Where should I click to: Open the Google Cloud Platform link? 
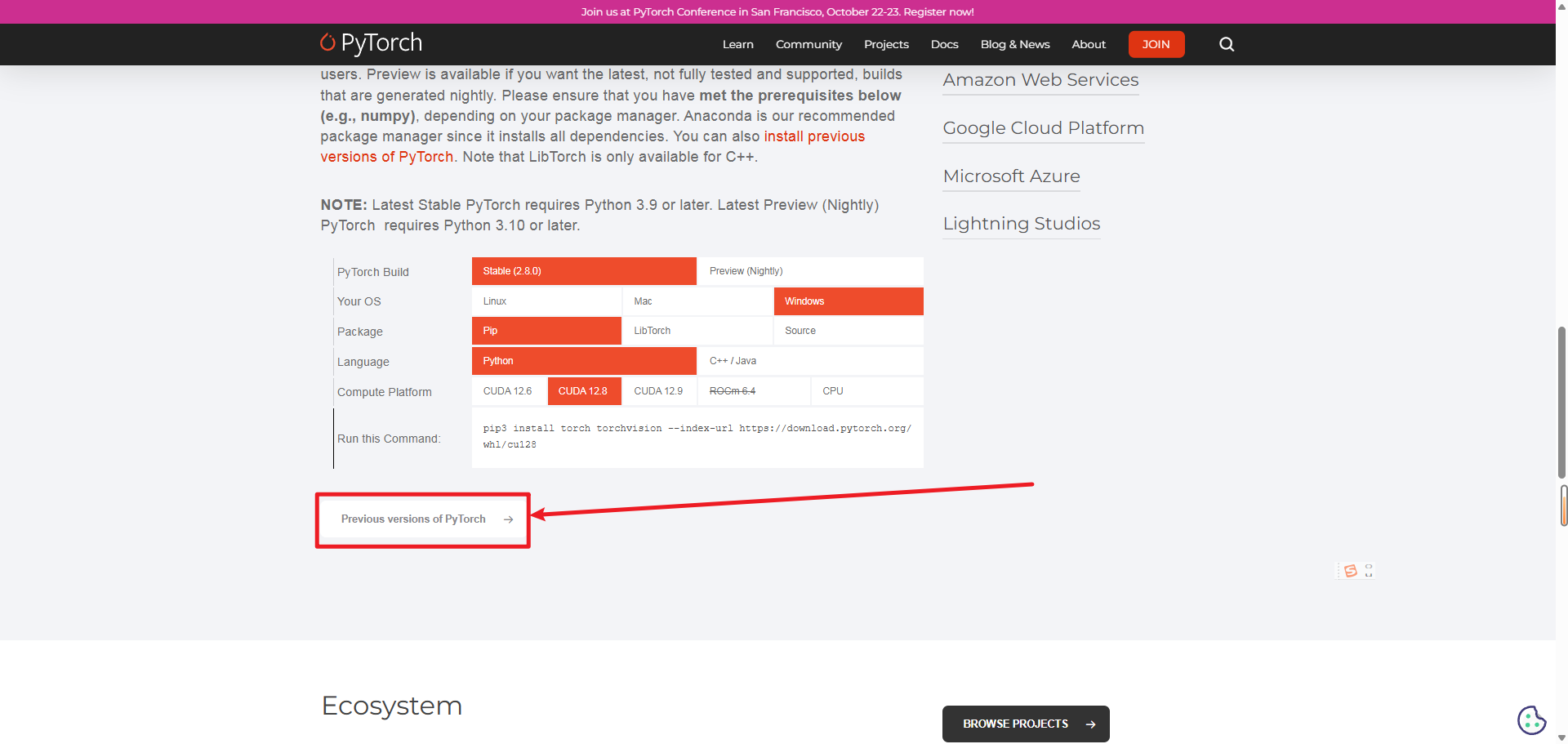point(1043,128)
